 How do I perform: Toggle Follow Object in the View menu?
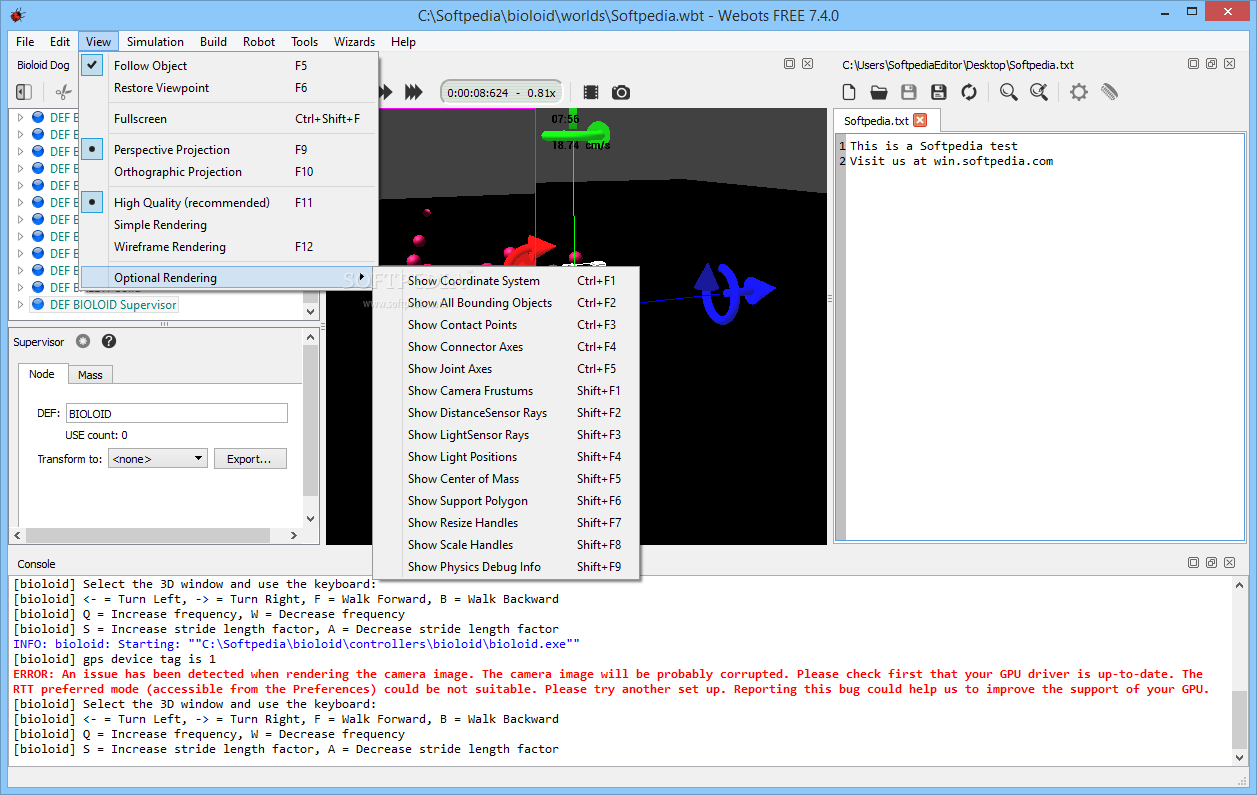tap(229, 66)
